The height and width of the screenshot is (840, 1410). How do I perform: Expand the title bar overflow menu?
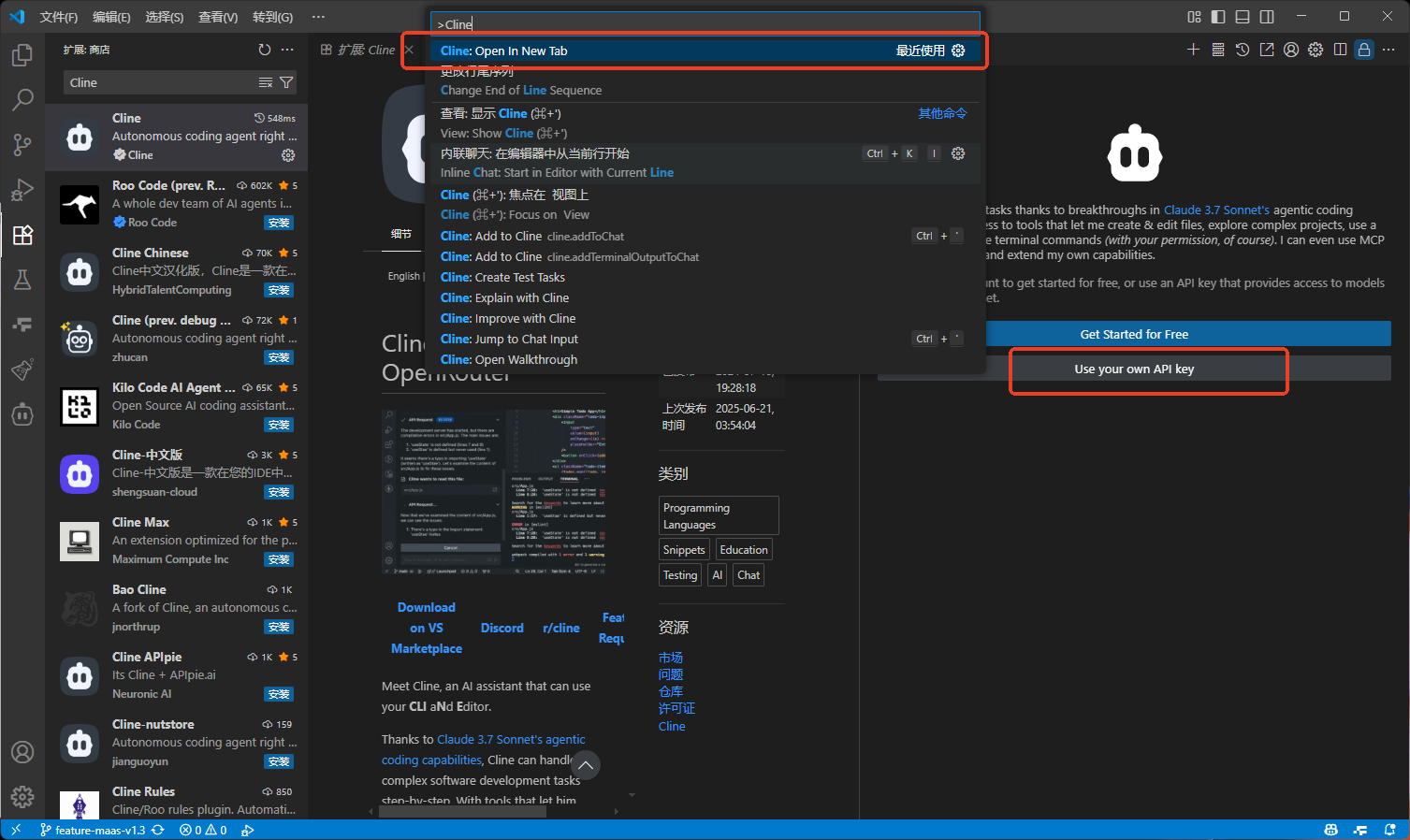coord(318,17)
